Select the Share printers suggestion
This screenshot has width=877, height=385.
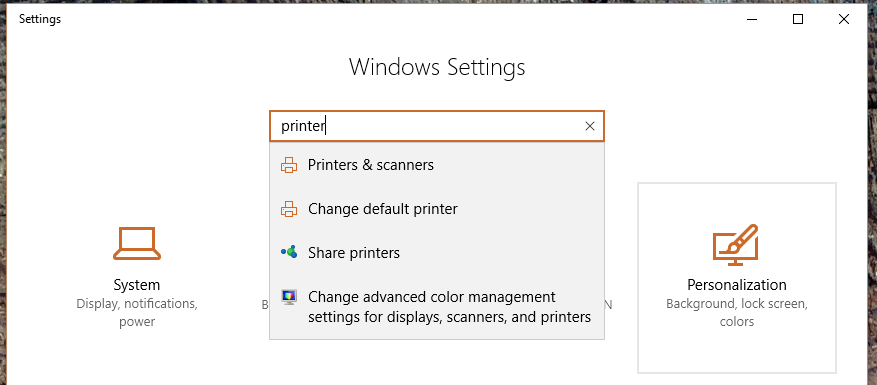pos(437,253)
